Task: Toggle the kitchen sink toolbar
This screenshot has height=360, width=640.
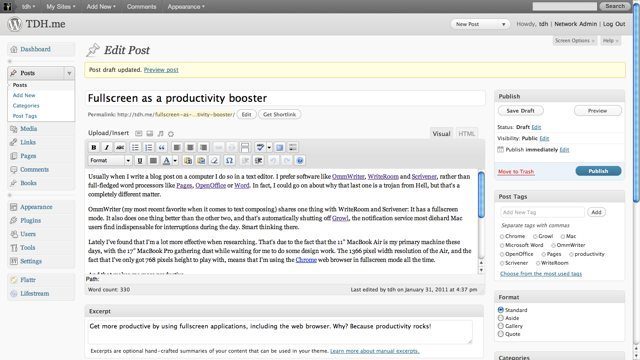Action: [x=293, y=147]
